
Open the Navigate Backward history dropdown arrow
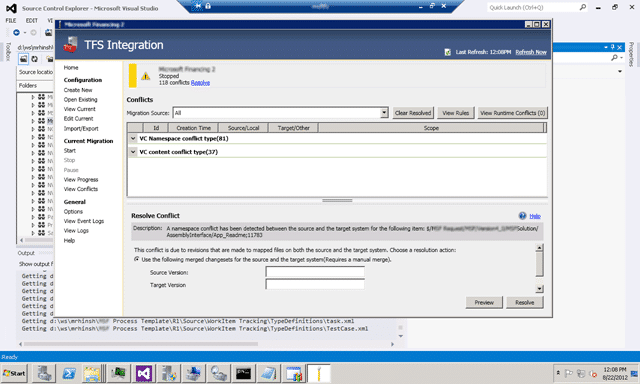25,33
